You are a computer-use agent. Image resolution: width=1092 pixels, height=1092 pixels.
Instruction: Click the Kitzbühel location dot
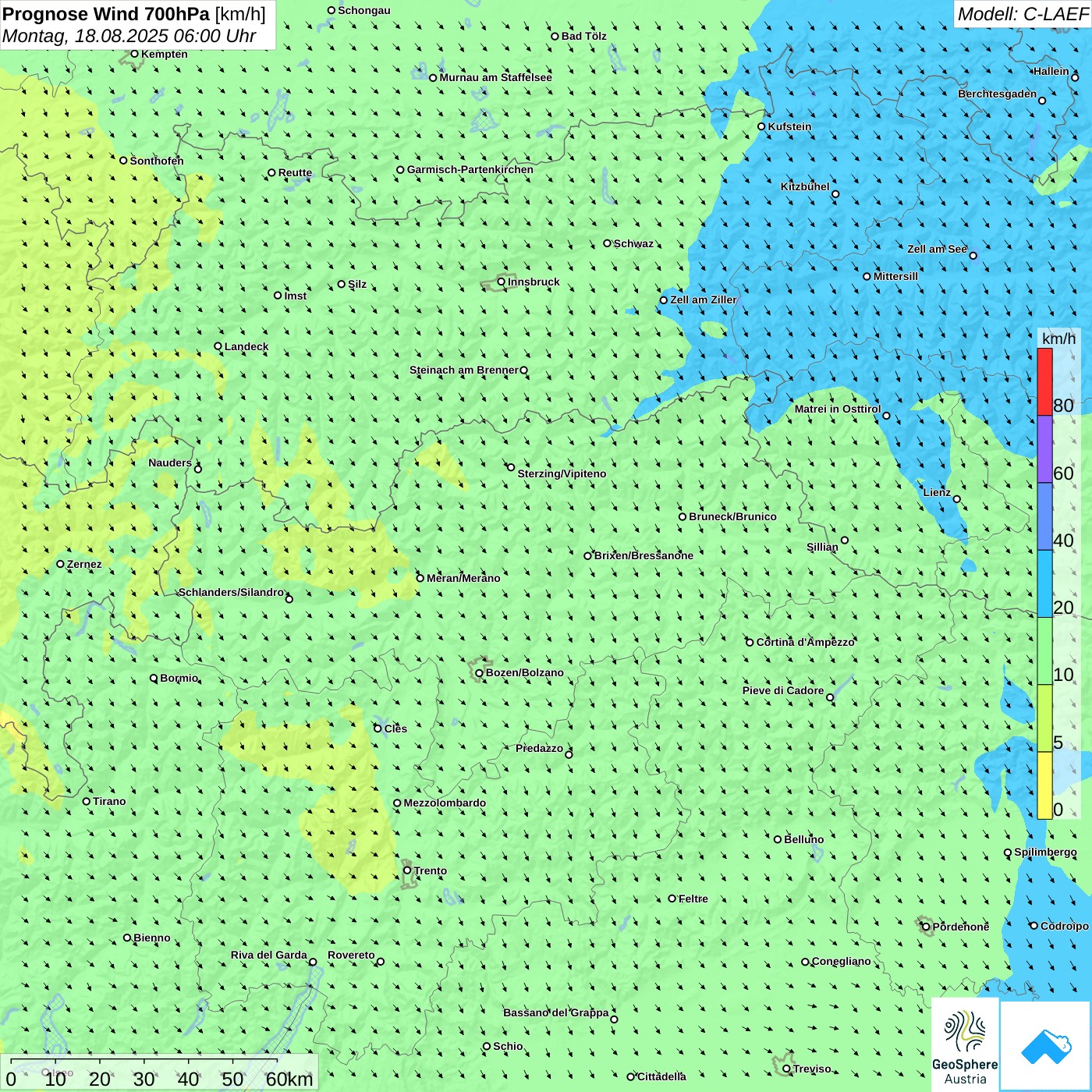[x=835, y=194]
